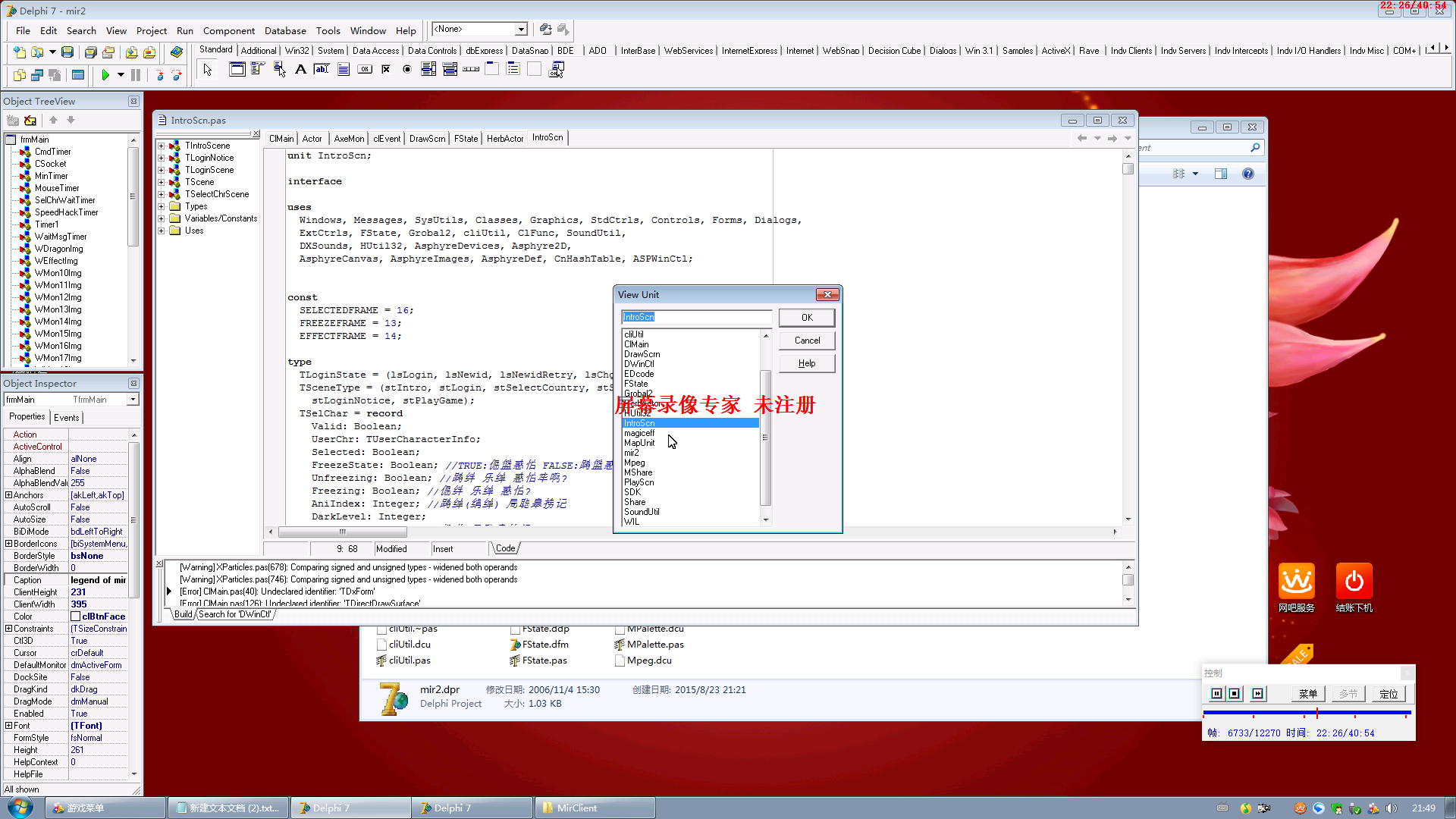Click the Trace Into debug icon
1456x819 pixels.
[159, 75]
